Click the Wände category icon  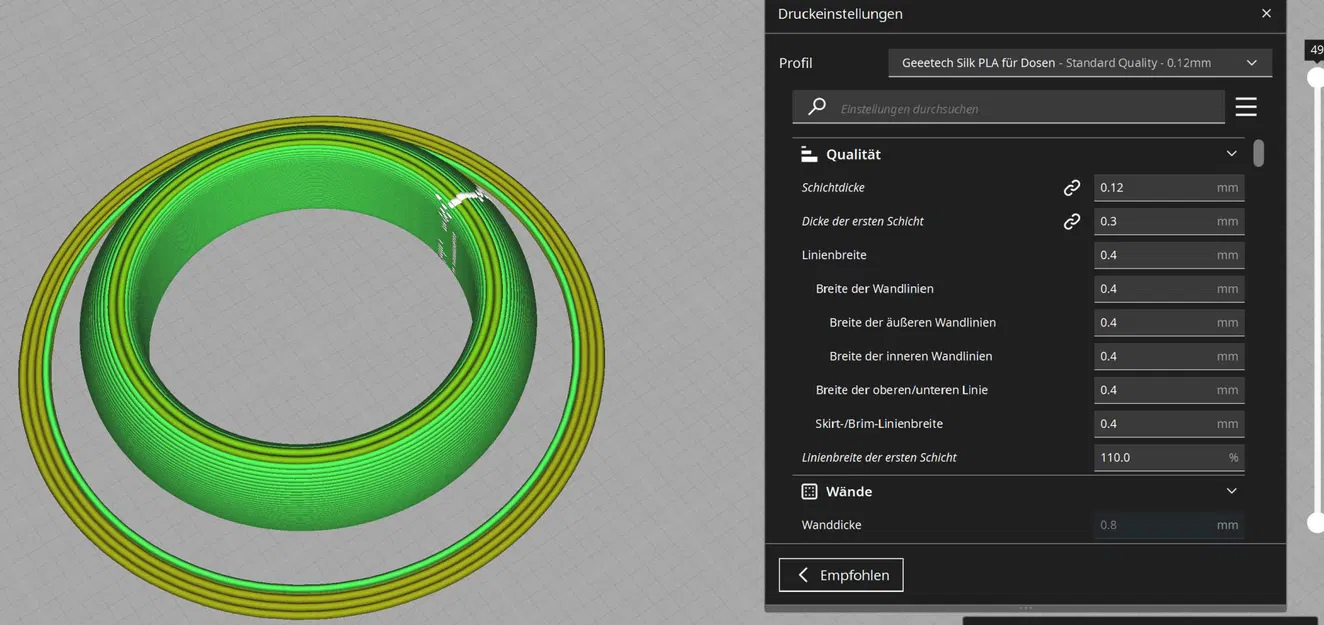(809, 492)
